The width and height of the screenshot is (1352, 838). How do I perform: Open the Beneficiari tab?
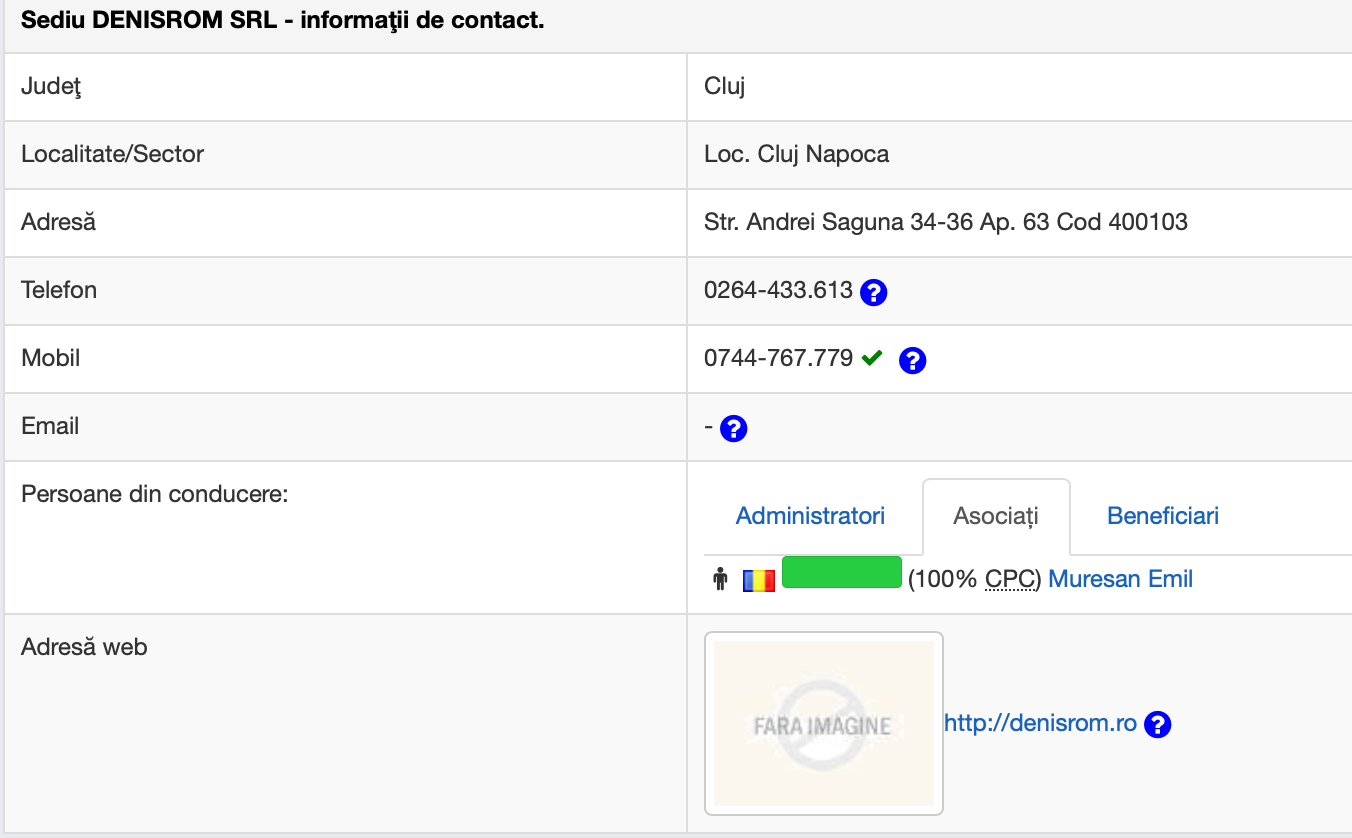1163,516
